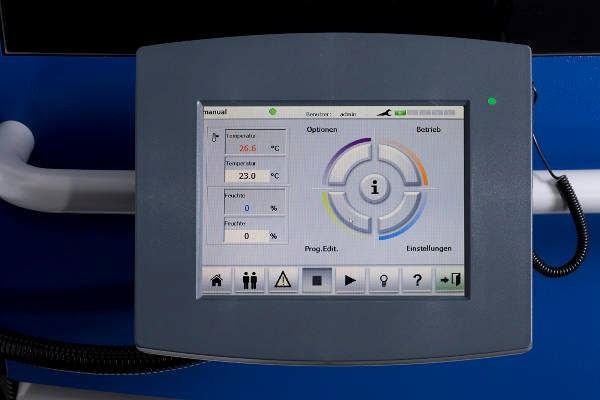Viewport: 600px width, 400px height.
Task: Click the Einstellungen label
Action: pyautogui.click(x=429, y=248)
